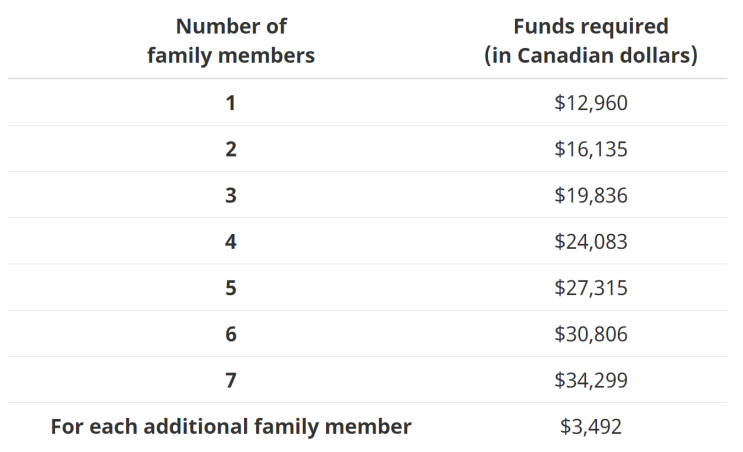
Task: Click the $16,135 funds amount
Action: coord(590,149)
